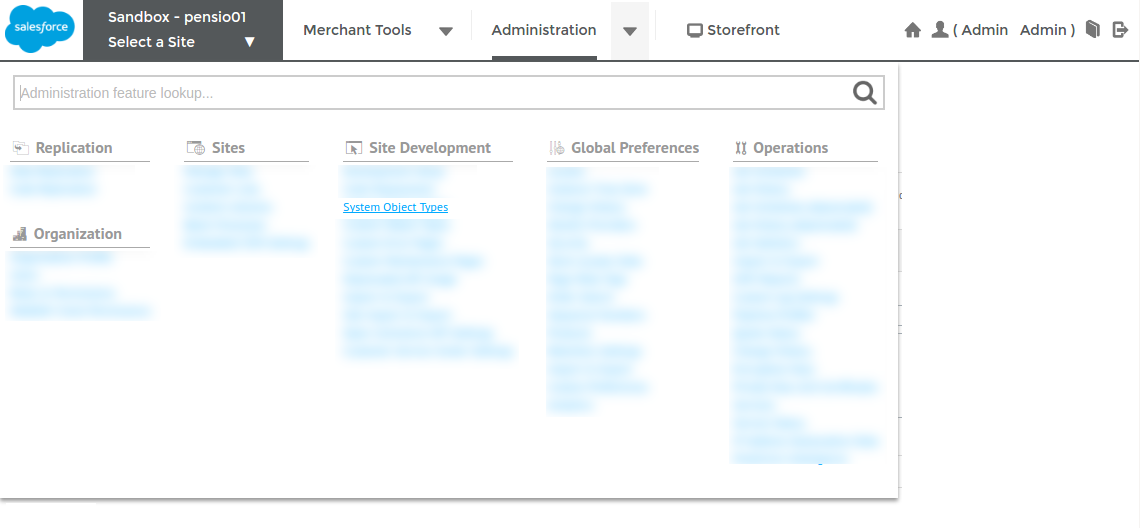Click the Salesforce cloud logo
1140x528 pixels.
point(40,28)
